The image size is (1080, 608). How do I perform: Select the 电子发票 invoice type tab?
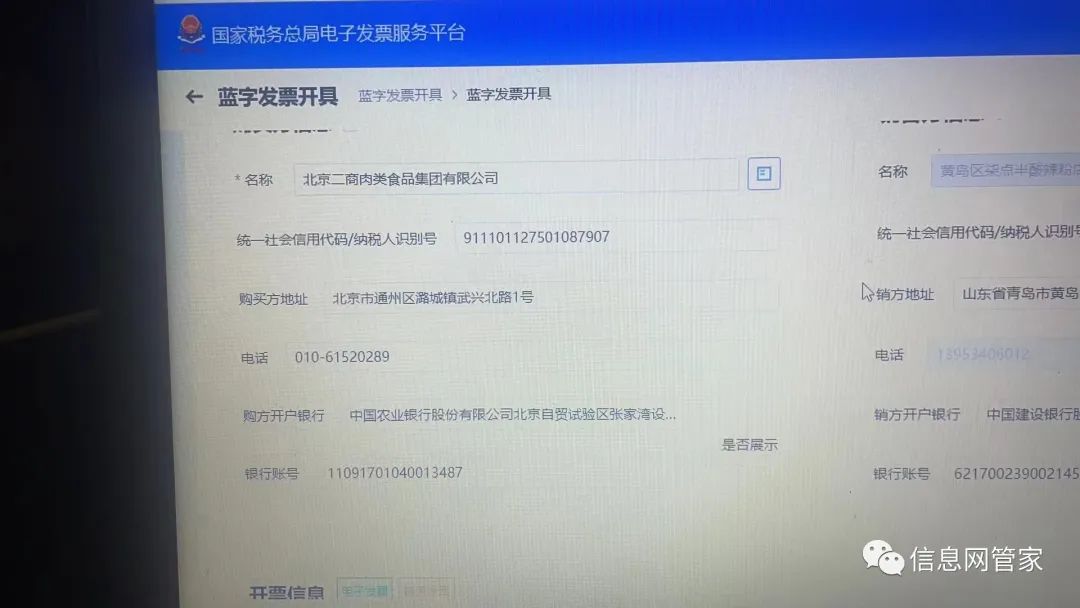click(x=365, y=590)
